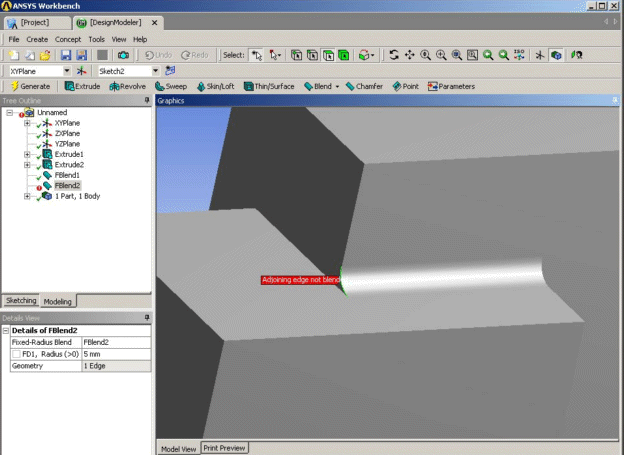
Task: Open the Parameters panel
Action: click(451, 87)
